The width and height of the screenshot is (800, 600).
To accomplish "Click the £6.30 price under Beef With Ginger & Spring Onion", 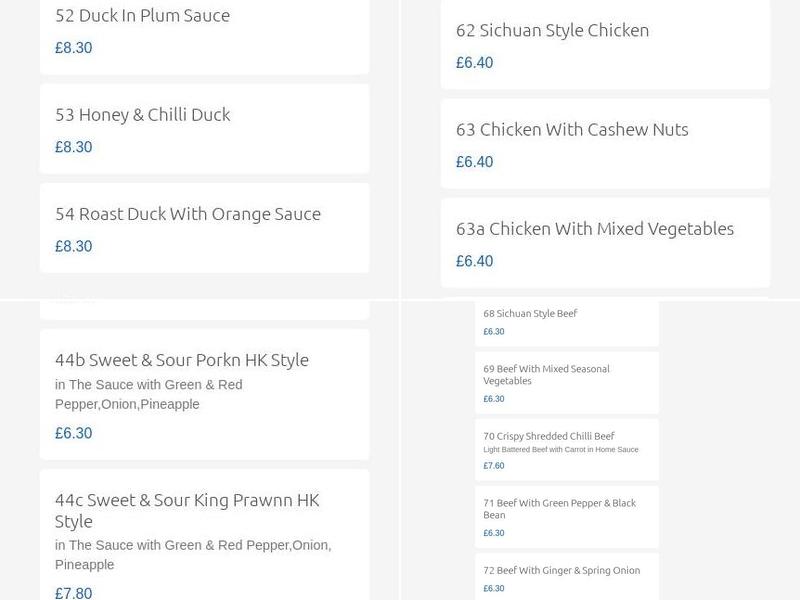I will 491,589.
